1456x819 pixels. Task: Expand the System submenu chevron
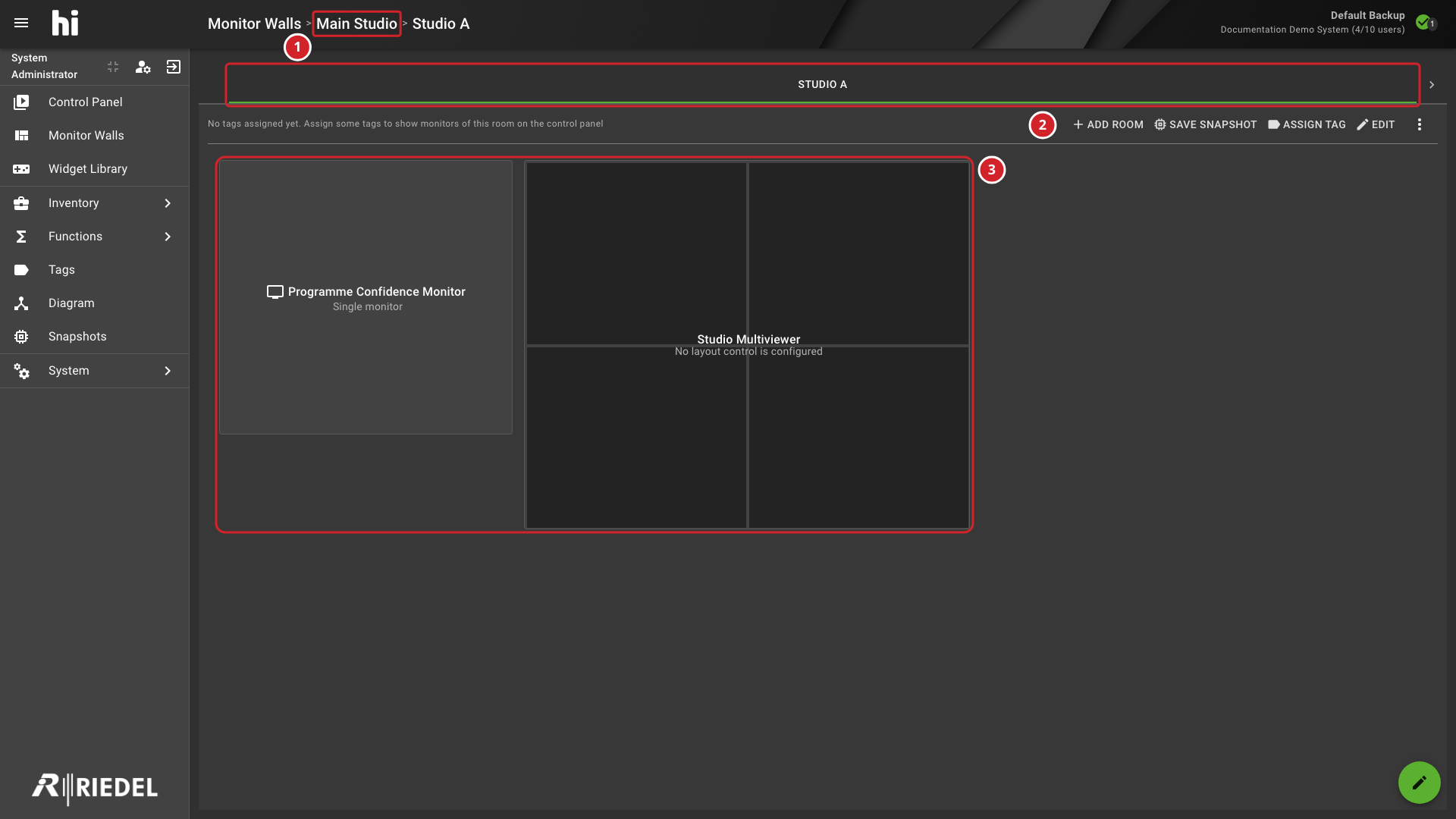(168, 371)
